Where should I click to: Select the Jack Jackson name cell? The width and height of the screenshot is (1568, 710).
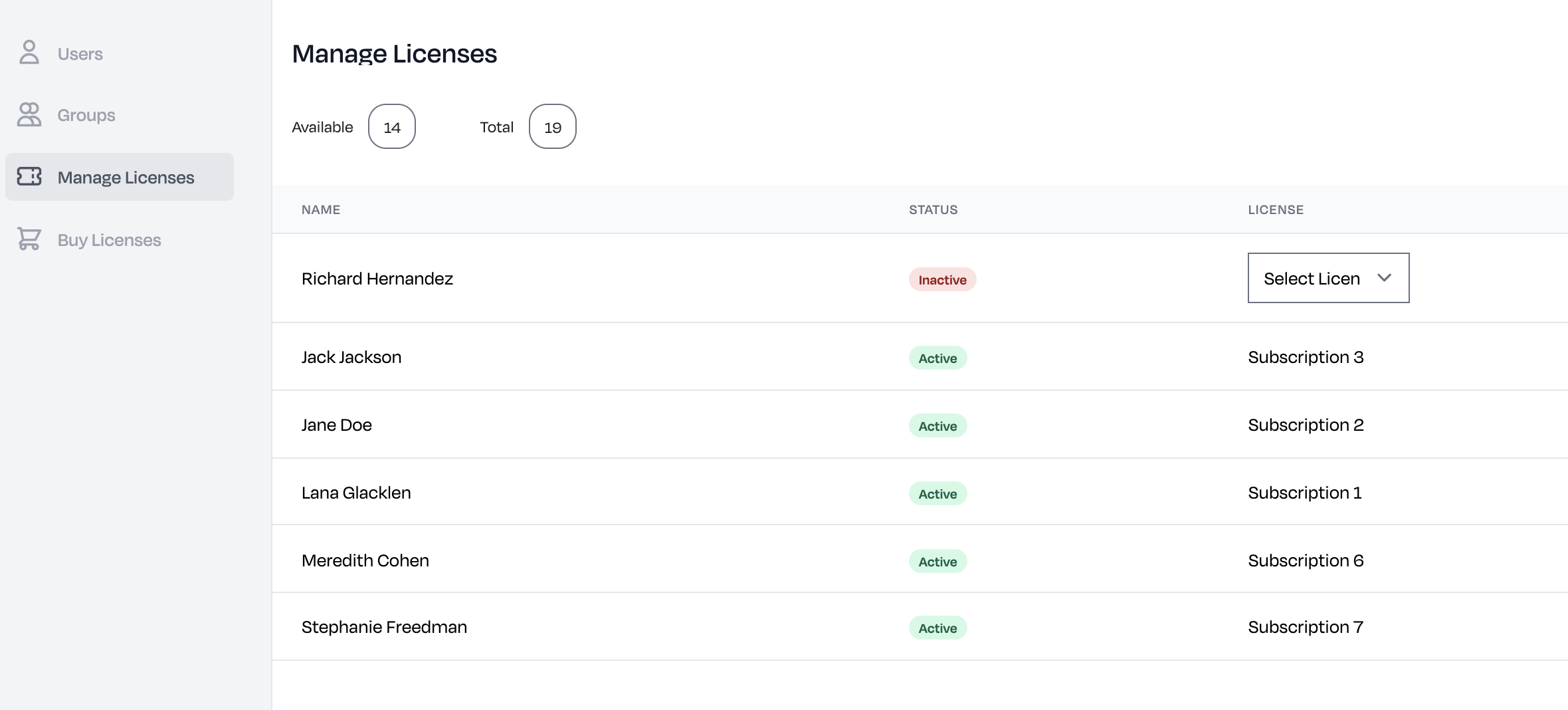pyautogui.click(x=351, y=357)
